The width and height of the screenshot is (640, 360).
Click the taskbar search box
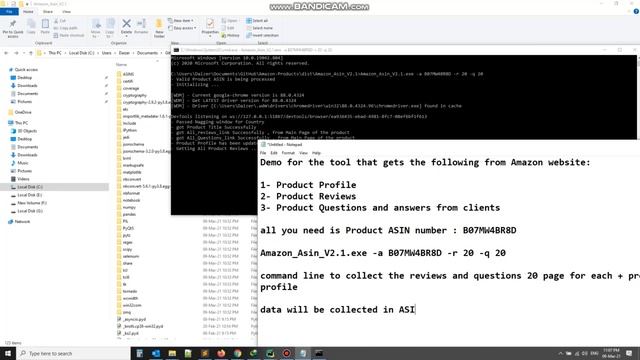click(73, 353)
